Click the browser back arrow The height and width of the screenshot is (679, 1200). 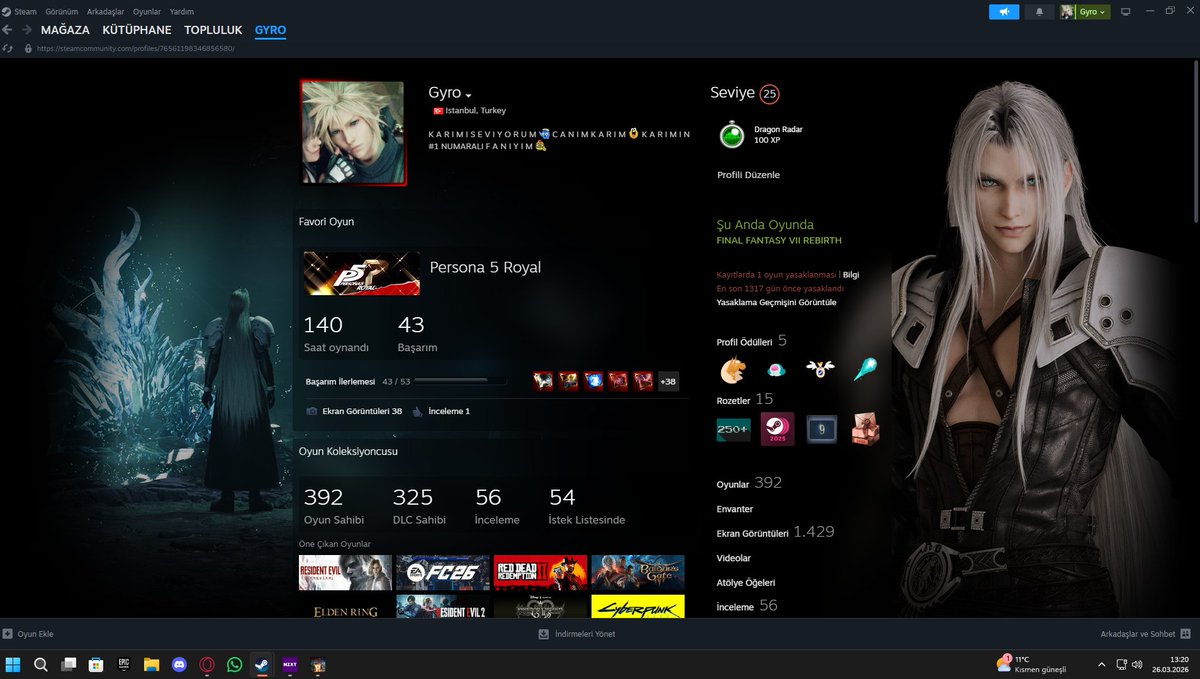pyautogui.click(x=8, y=30)
